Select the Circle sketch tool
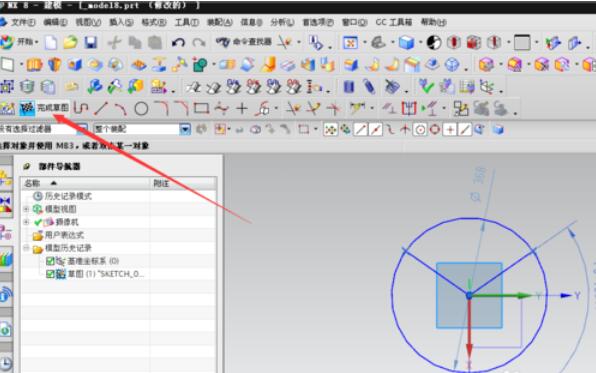The image size is (596, 373). [141, 109]
